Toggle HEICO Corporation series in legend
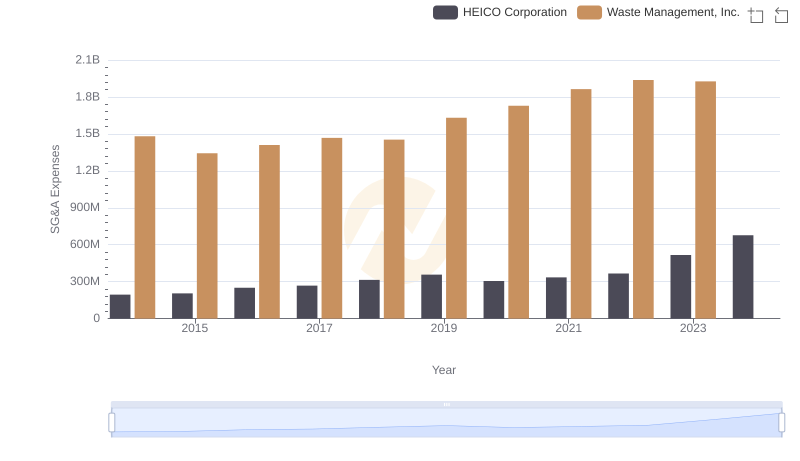This screenshot has width=800, height=461. (500, 12)
